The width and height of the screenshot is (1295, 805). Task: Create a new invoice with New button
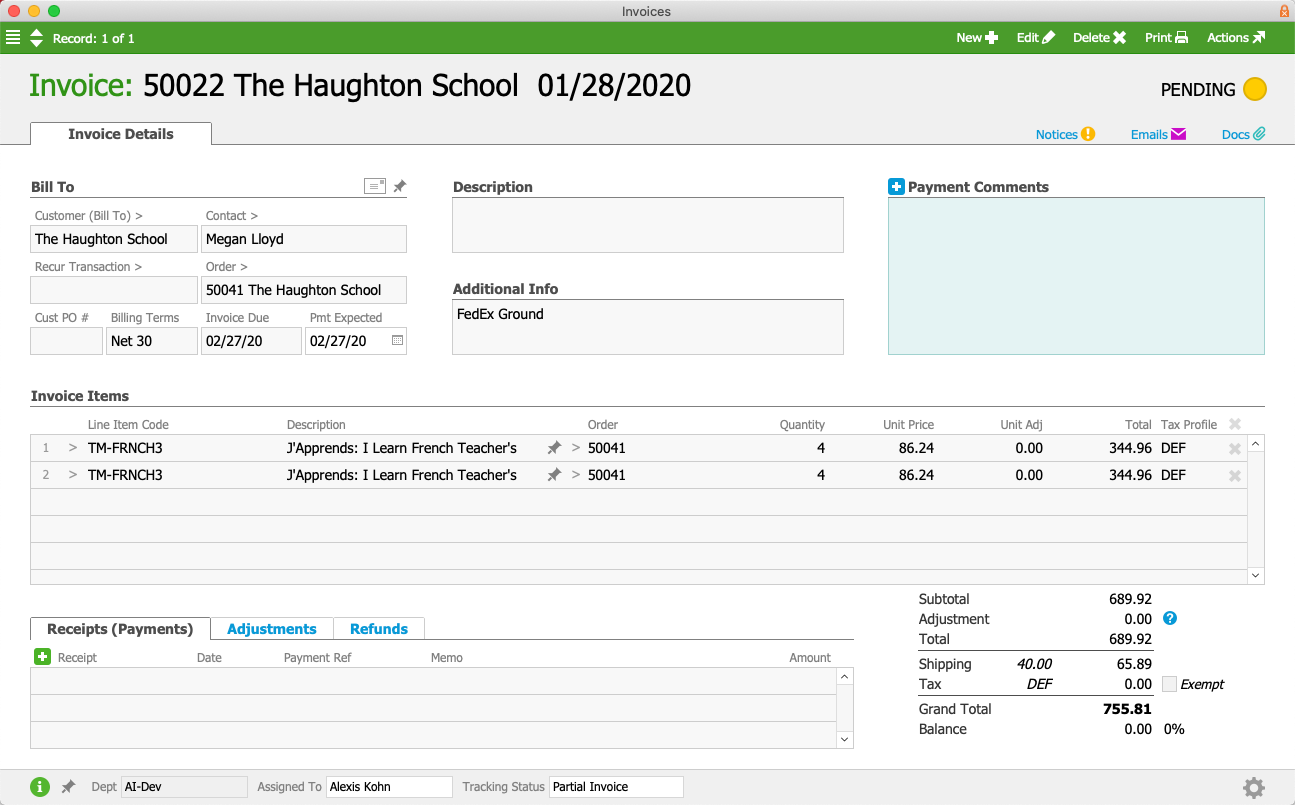coord(977,38)
